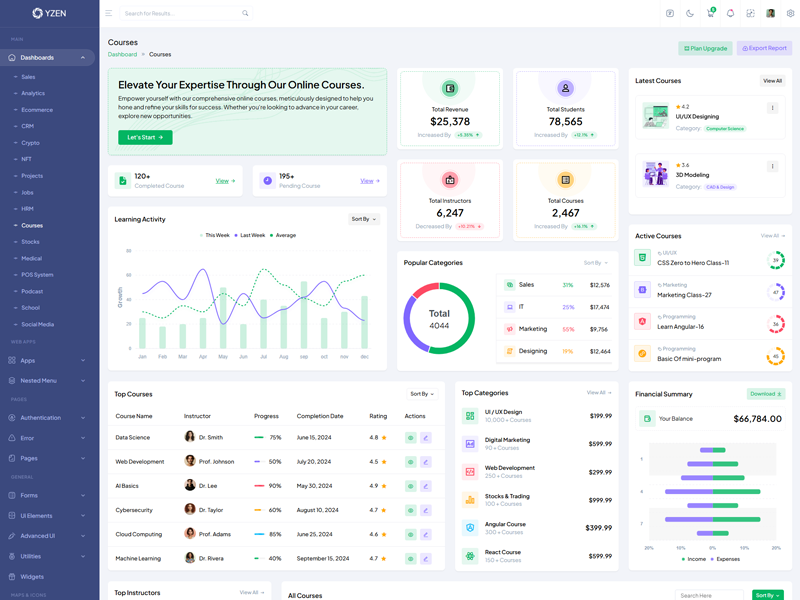
Task: Open Sort By dropdown in Learning Activity
Action: pyautogui.click(x=364, y=219)
